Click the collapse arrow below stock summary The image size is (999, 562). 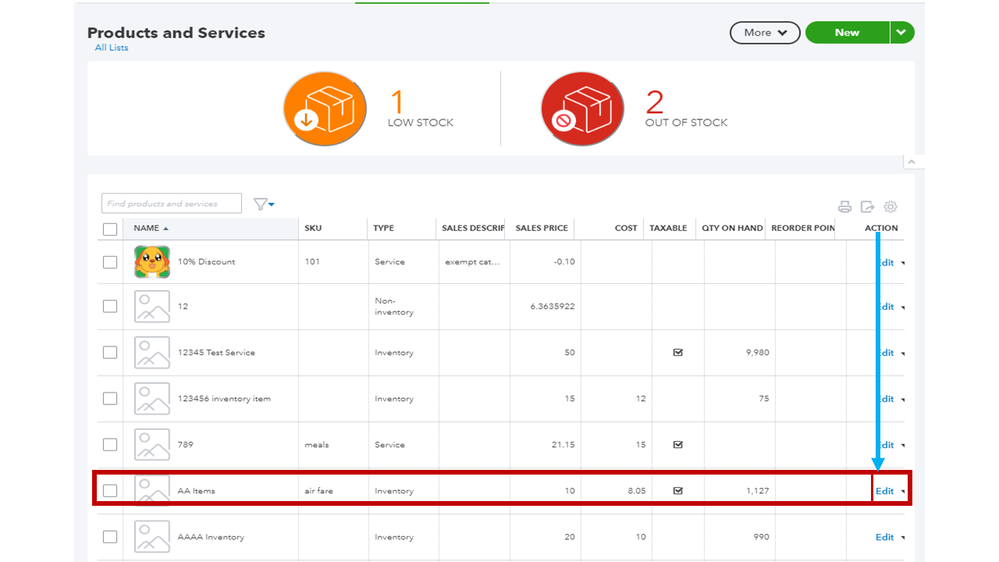pos(912,161)
